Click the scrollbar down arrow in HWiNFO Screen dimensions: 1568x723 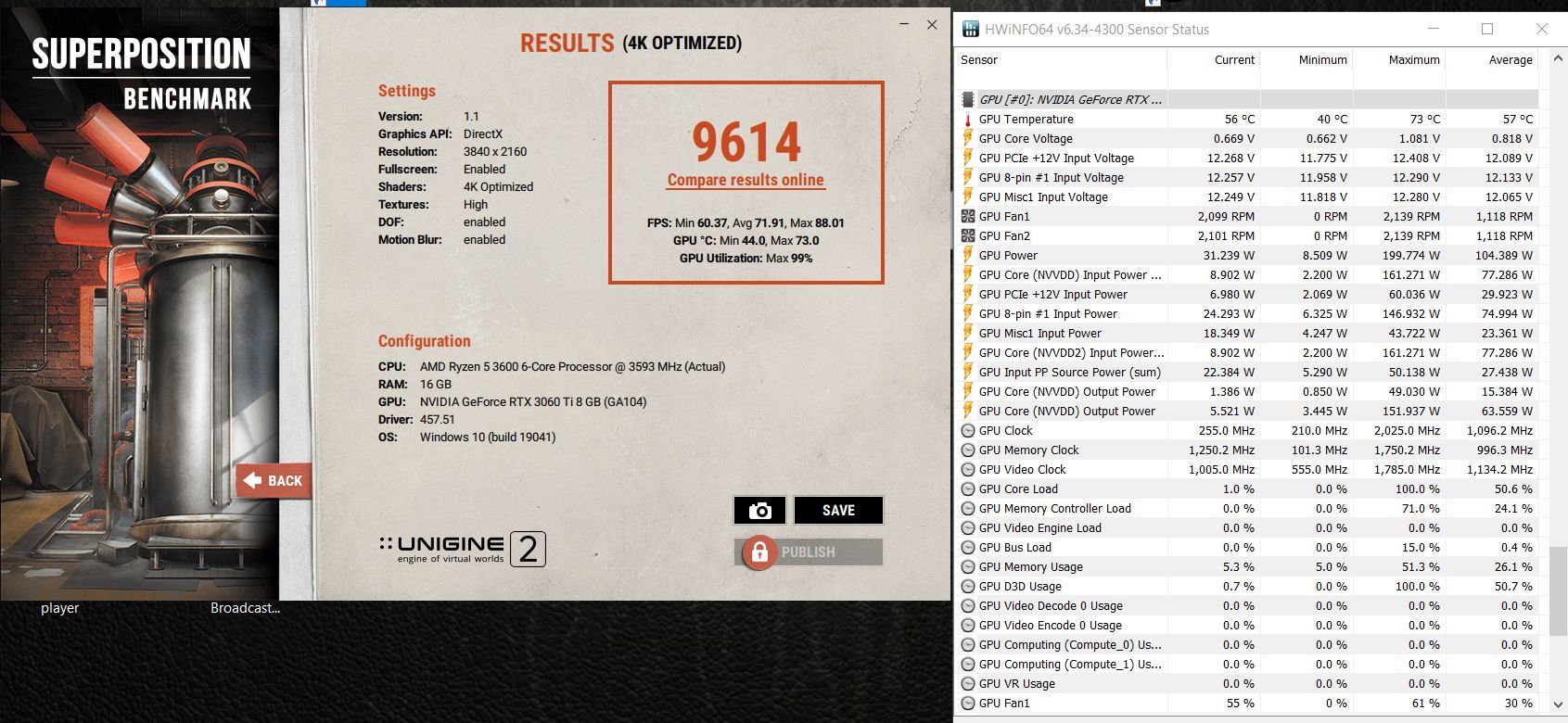tap(1558, 705)
